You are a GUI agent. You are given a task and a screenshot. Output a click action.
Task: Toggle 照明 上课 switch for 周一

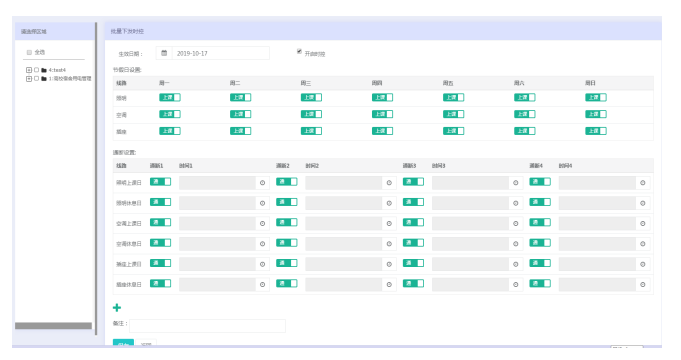coord(170,97)
